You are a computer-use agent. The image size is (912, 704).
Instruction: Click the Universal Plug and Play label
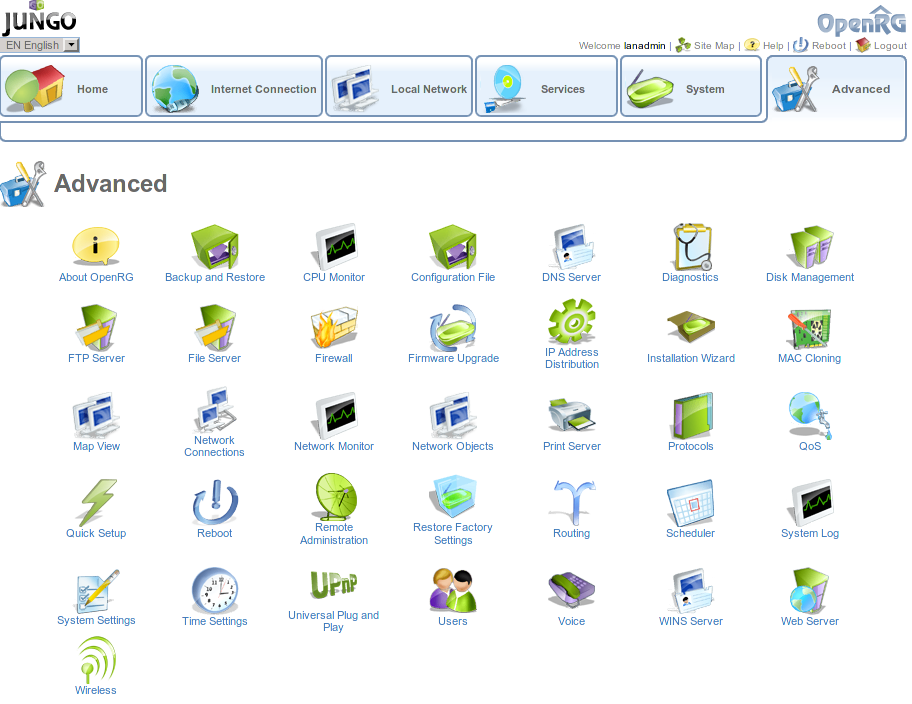(x=334, y=621)
